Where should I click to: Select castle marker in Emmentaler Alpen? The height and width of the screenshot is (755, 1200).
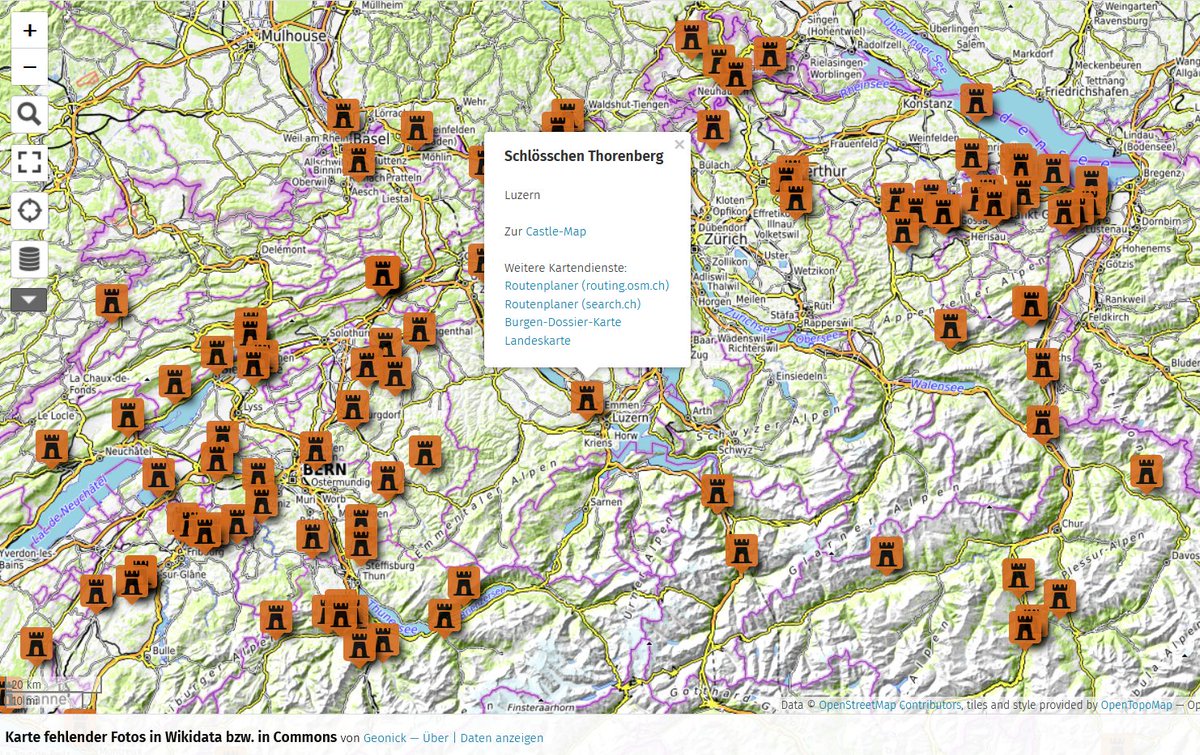[x=425, y=452]
